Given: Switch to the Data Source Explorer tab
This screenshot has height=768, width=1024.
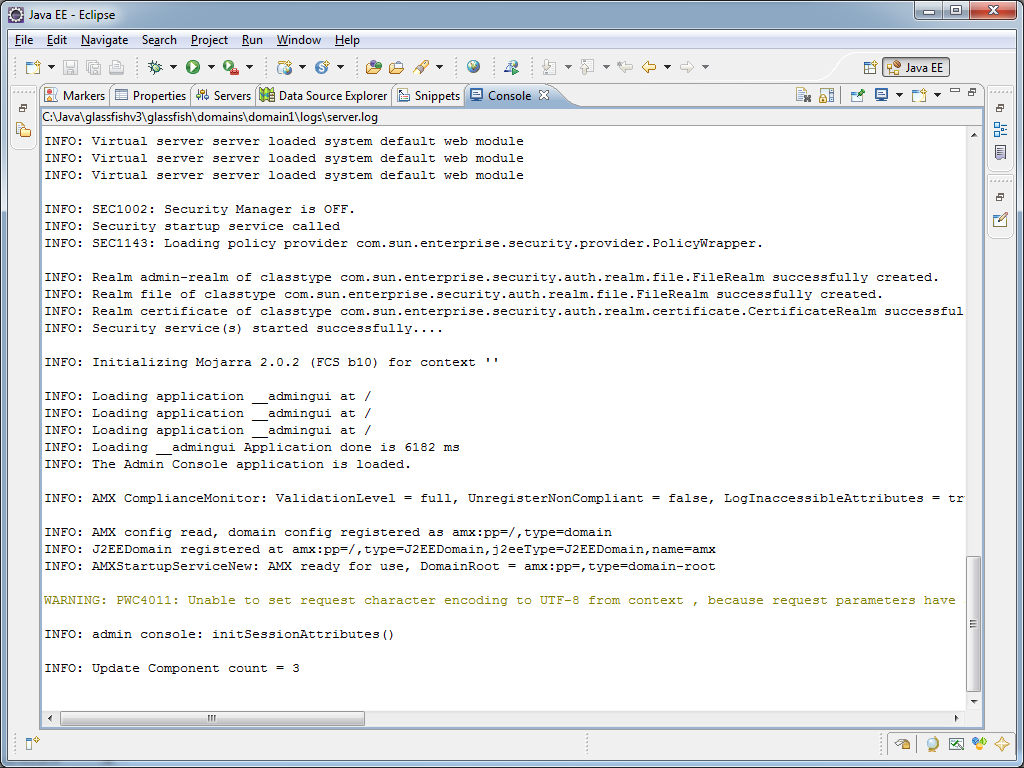Looking at the screenshot, I should click(x=323, y=95).
